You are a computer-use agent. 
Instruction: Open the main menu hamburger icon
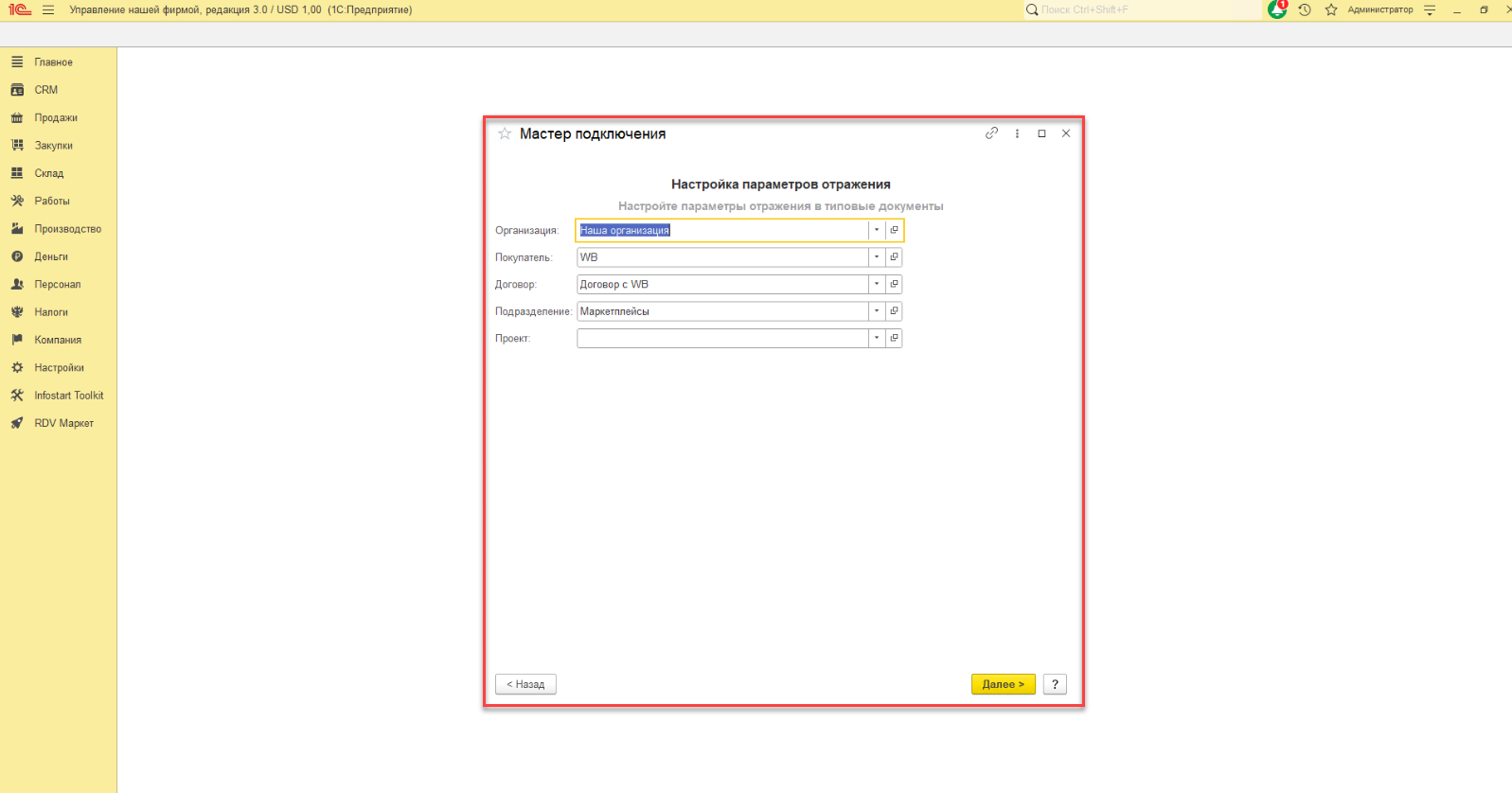(x=48, y=10)
